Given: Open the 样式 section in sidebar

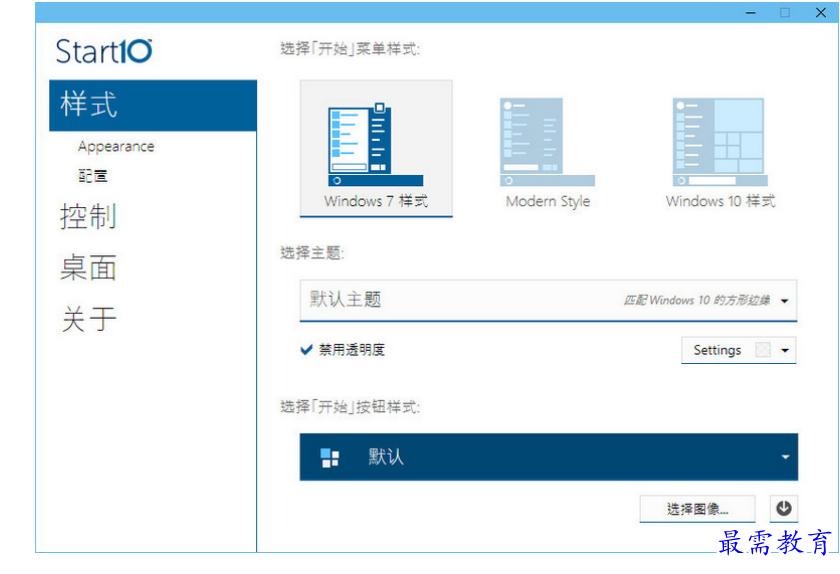Looking at the screenshot, I should click(153, 105).
